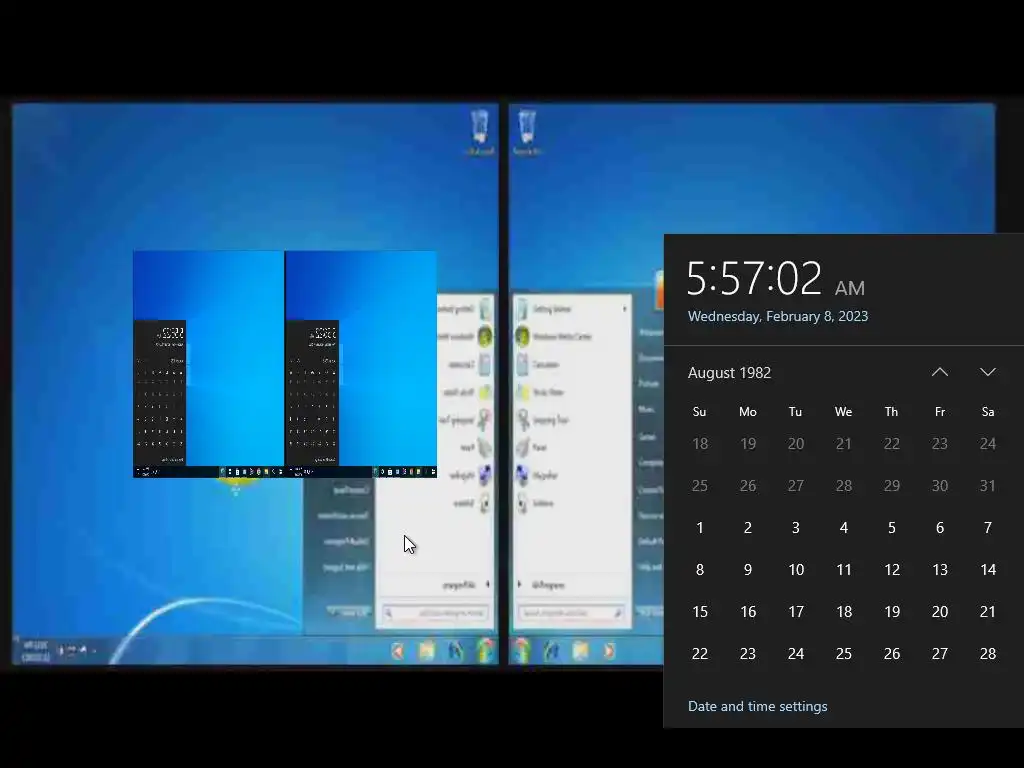Image resolution: width=1024 pixels, height=768 pixels.
Task: Click the search box in right Start menu
Action: pyautogui.click(x=570, y=613)
